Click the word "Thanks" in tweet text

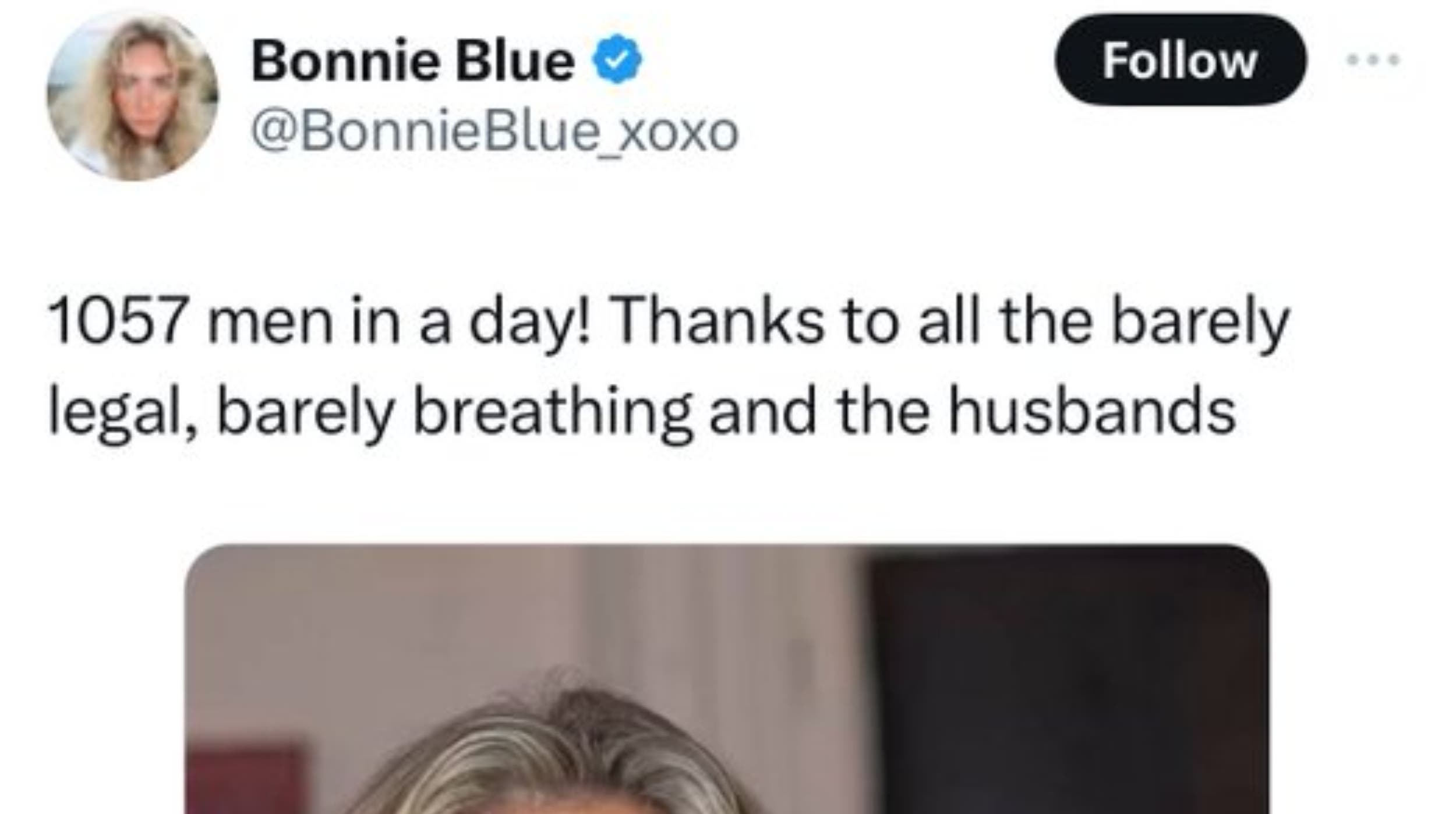coord(718,321)
